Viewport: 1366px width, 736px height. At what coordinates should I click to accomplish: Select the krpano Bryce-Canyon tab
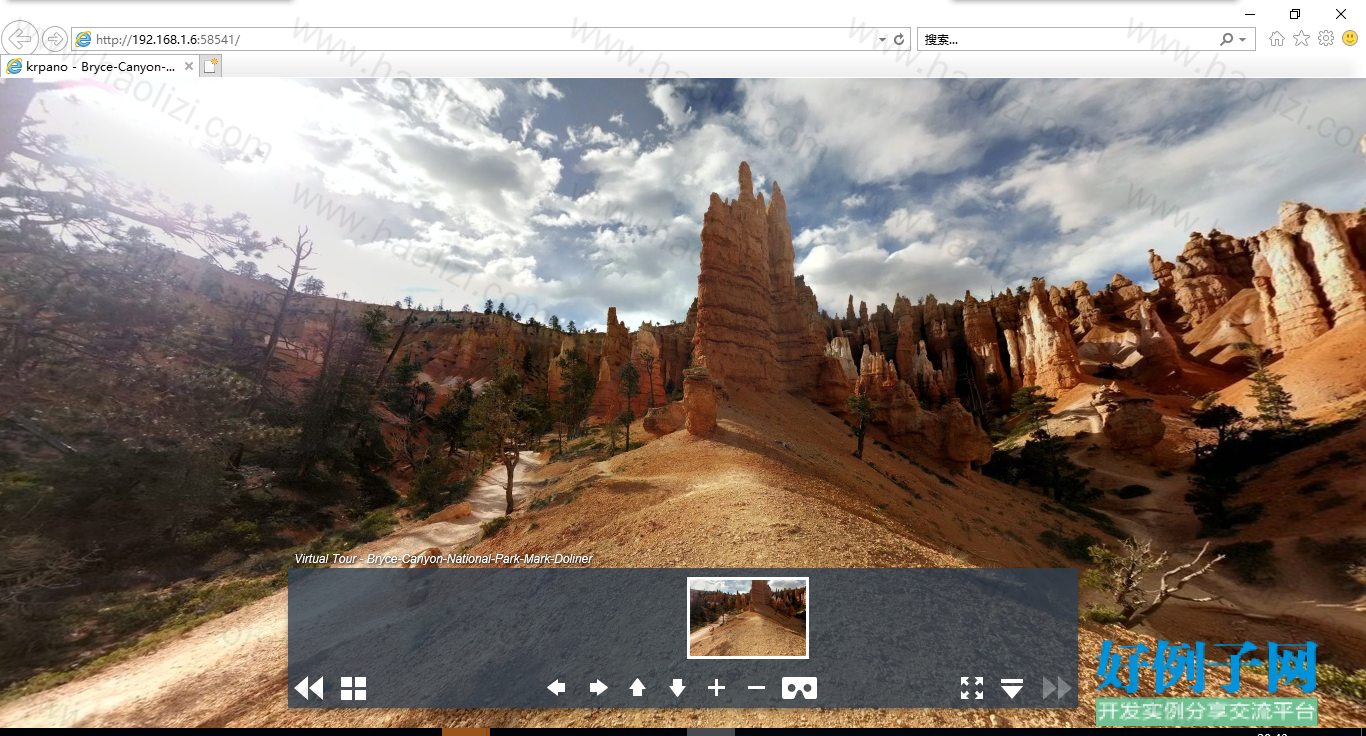coord(98,66)
